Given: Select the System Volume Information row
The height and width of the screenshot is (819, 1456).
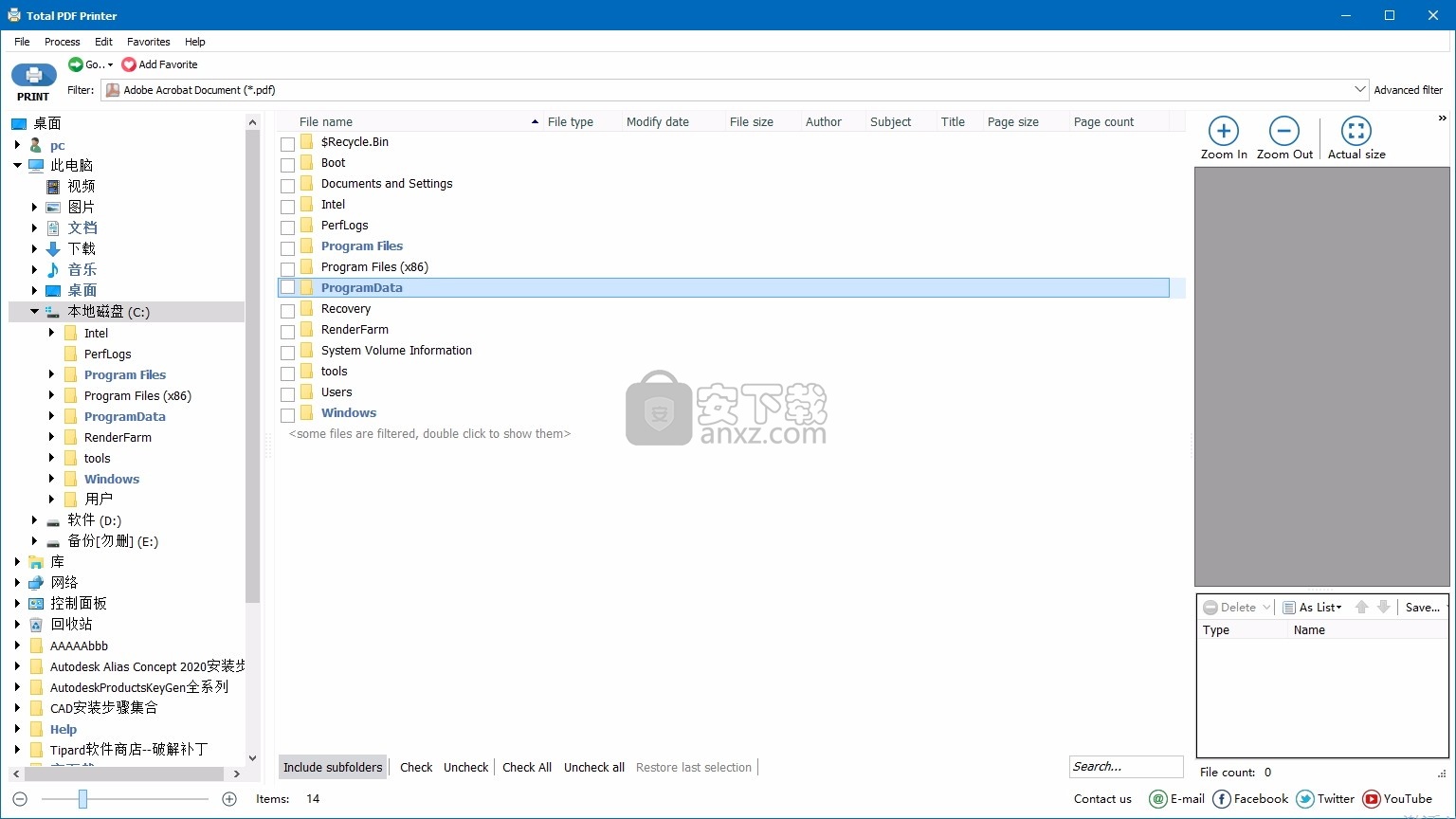Looking at the screenshot, I should [723, 351].
